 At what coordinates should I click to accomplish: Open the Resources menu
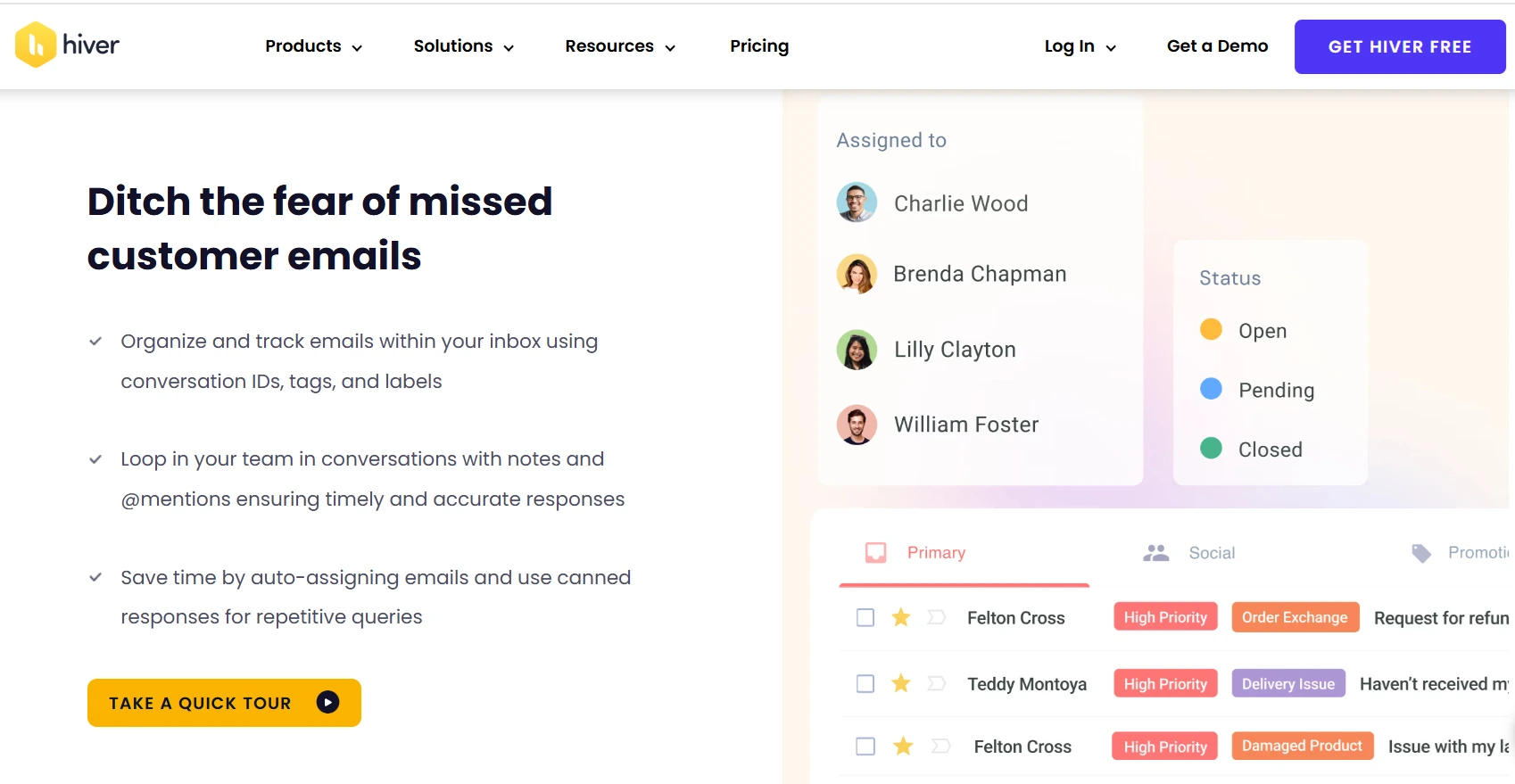(x=619, y=46)
